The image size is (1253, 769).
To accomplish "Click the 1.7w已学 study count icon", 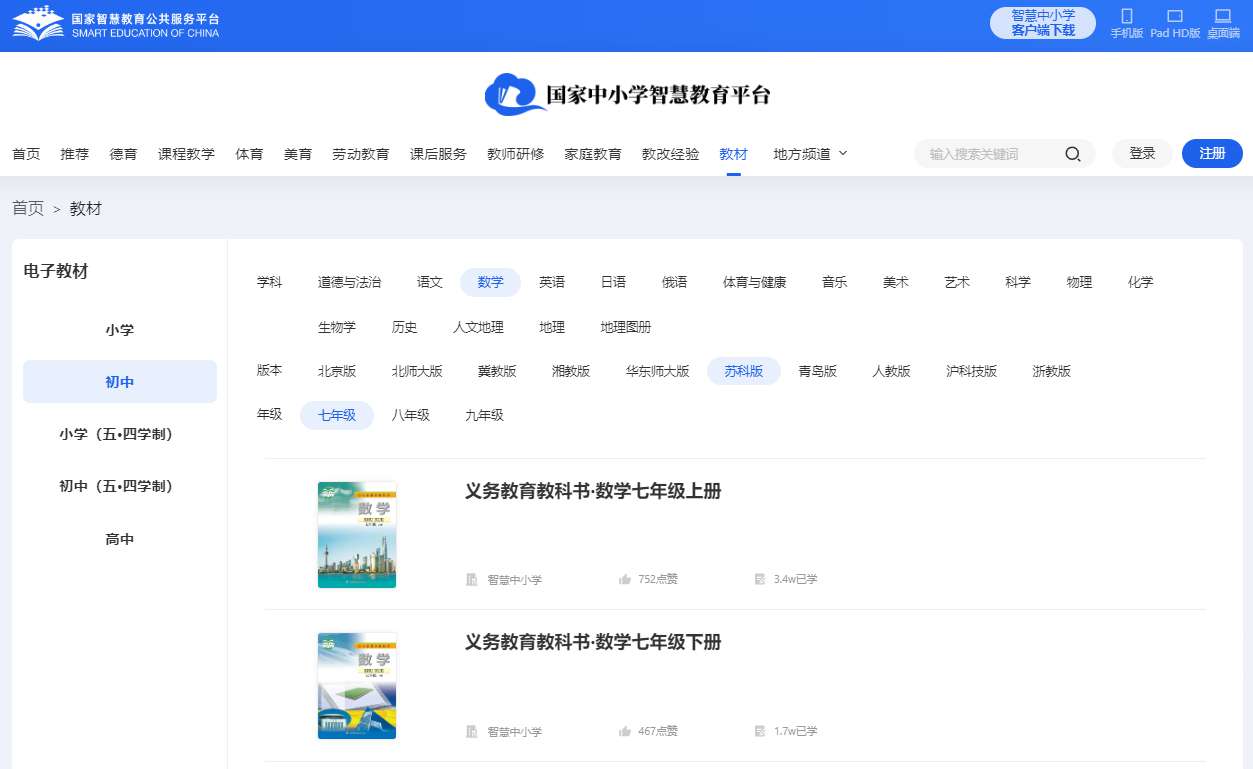I will (760, 731).
